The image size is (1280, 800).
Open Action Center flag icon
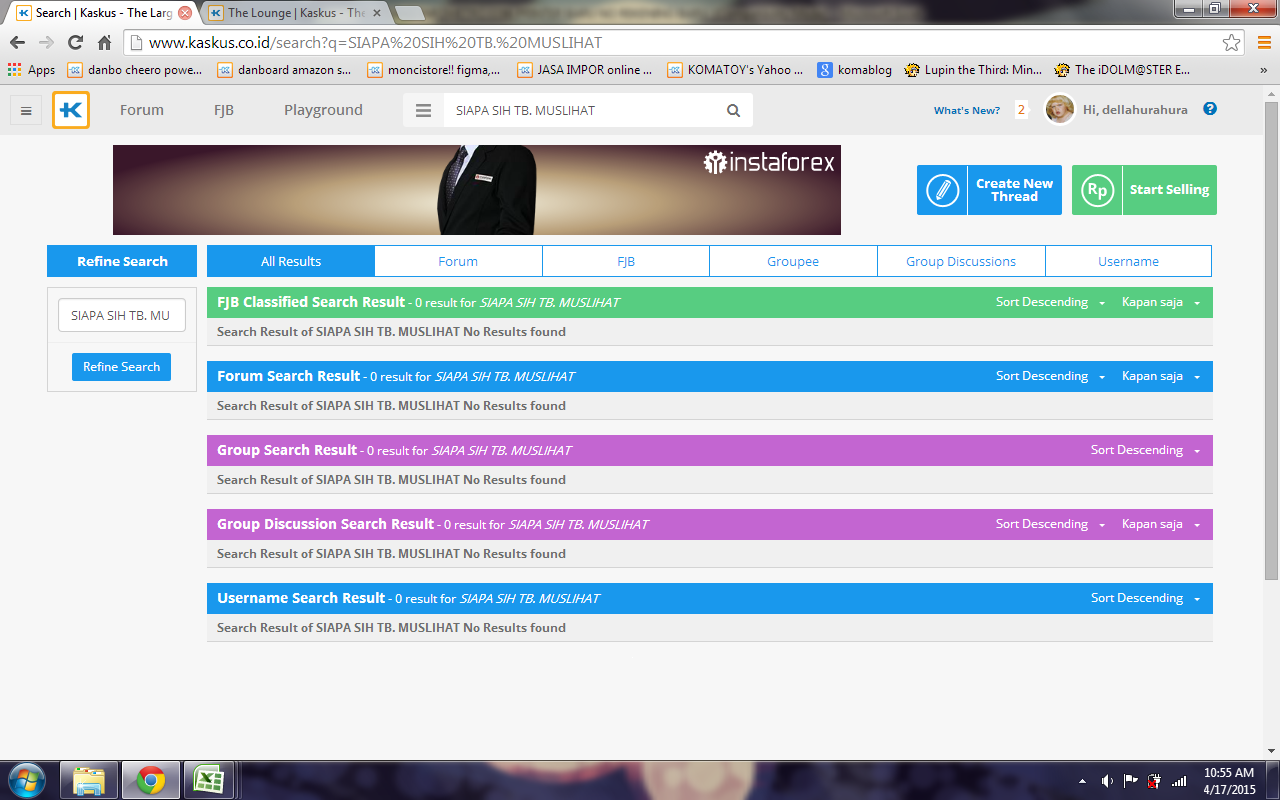point(1131,781)
